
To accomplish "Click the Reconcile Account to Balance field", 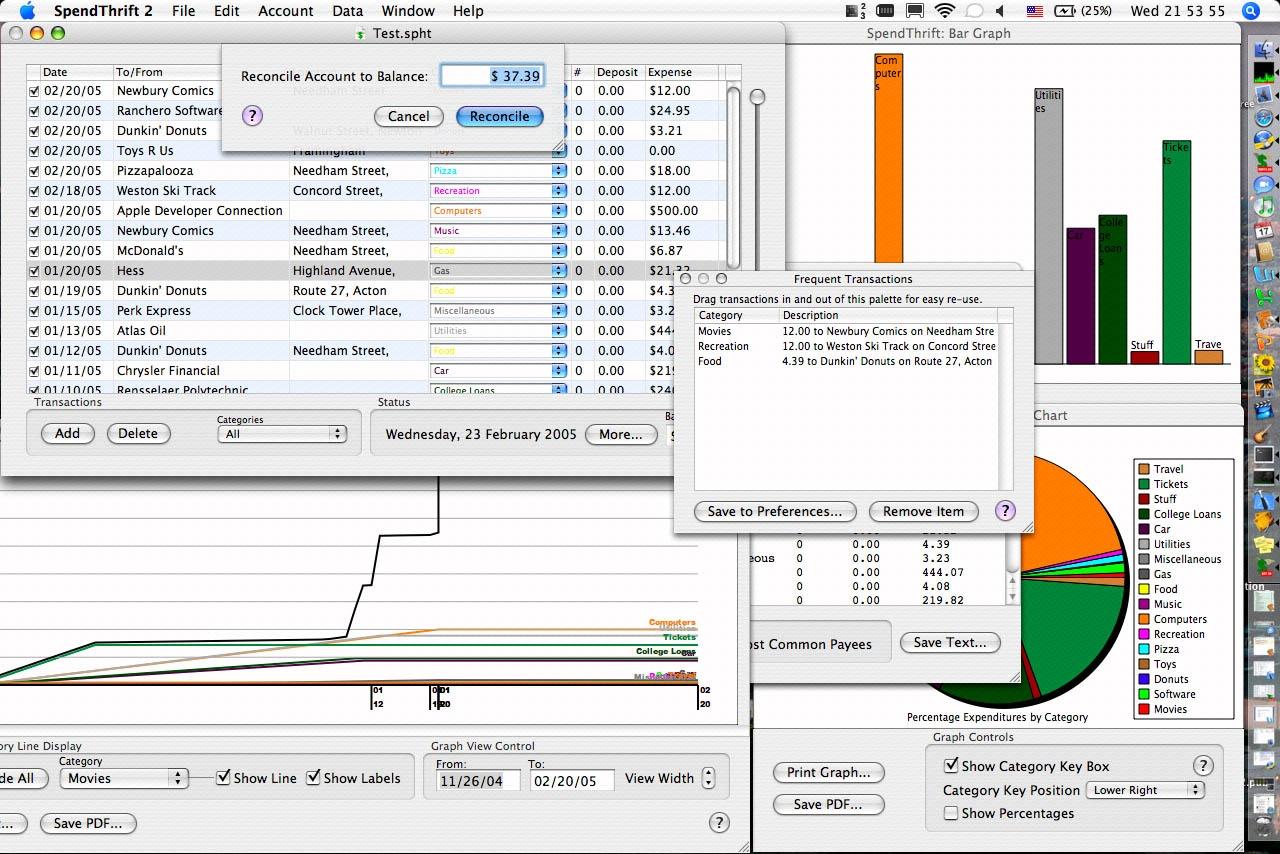I will click(492, 75).
